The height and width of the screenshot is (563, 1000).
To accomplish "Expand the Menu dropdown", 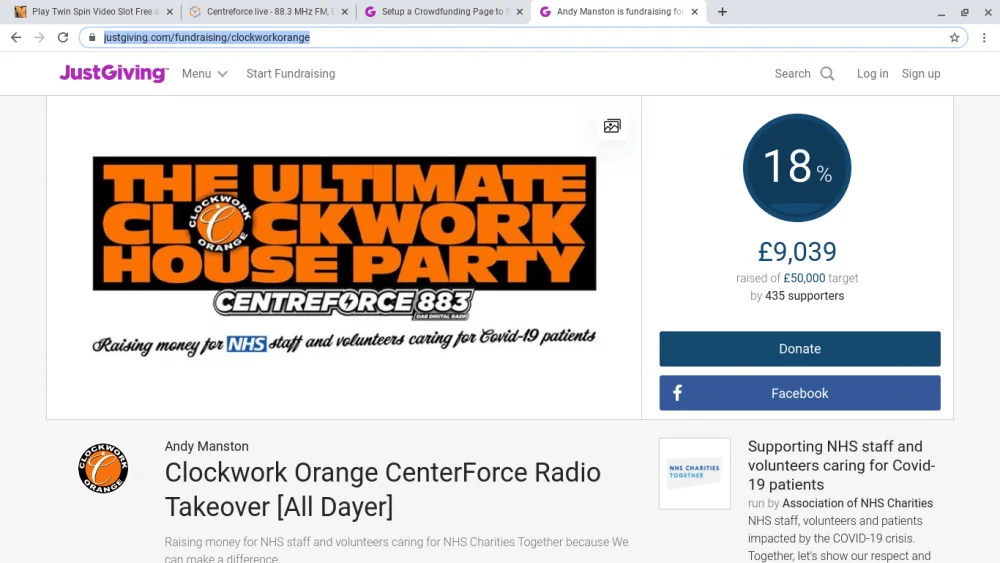I will coord(205,74).
